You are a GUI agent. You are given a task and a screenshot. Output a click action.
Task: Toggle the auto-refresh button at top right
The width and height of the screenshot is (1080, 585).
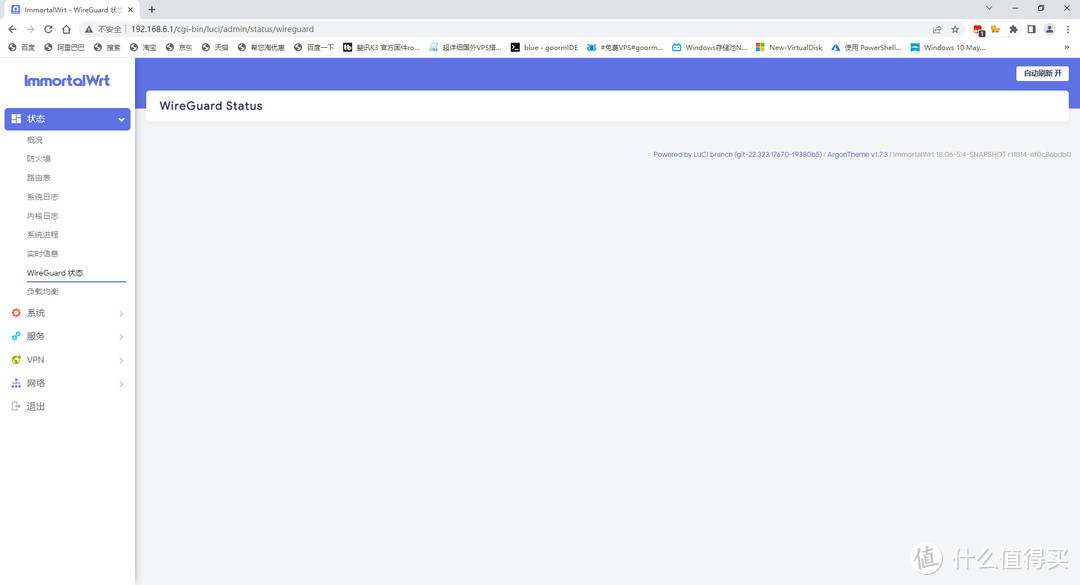point(1042,73)
